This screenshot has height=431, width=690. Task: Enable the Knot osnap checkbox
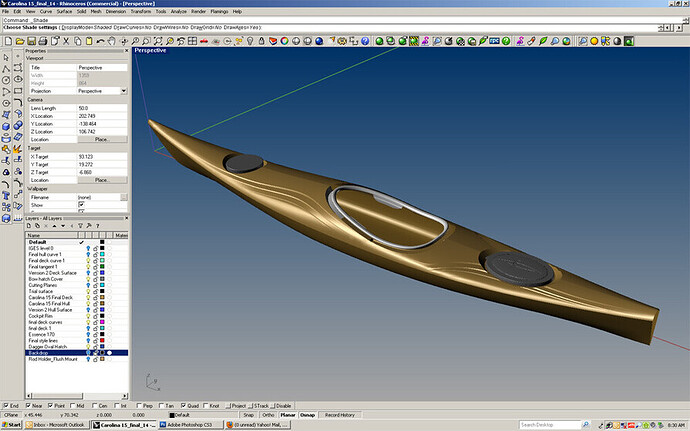pos(206,405)
